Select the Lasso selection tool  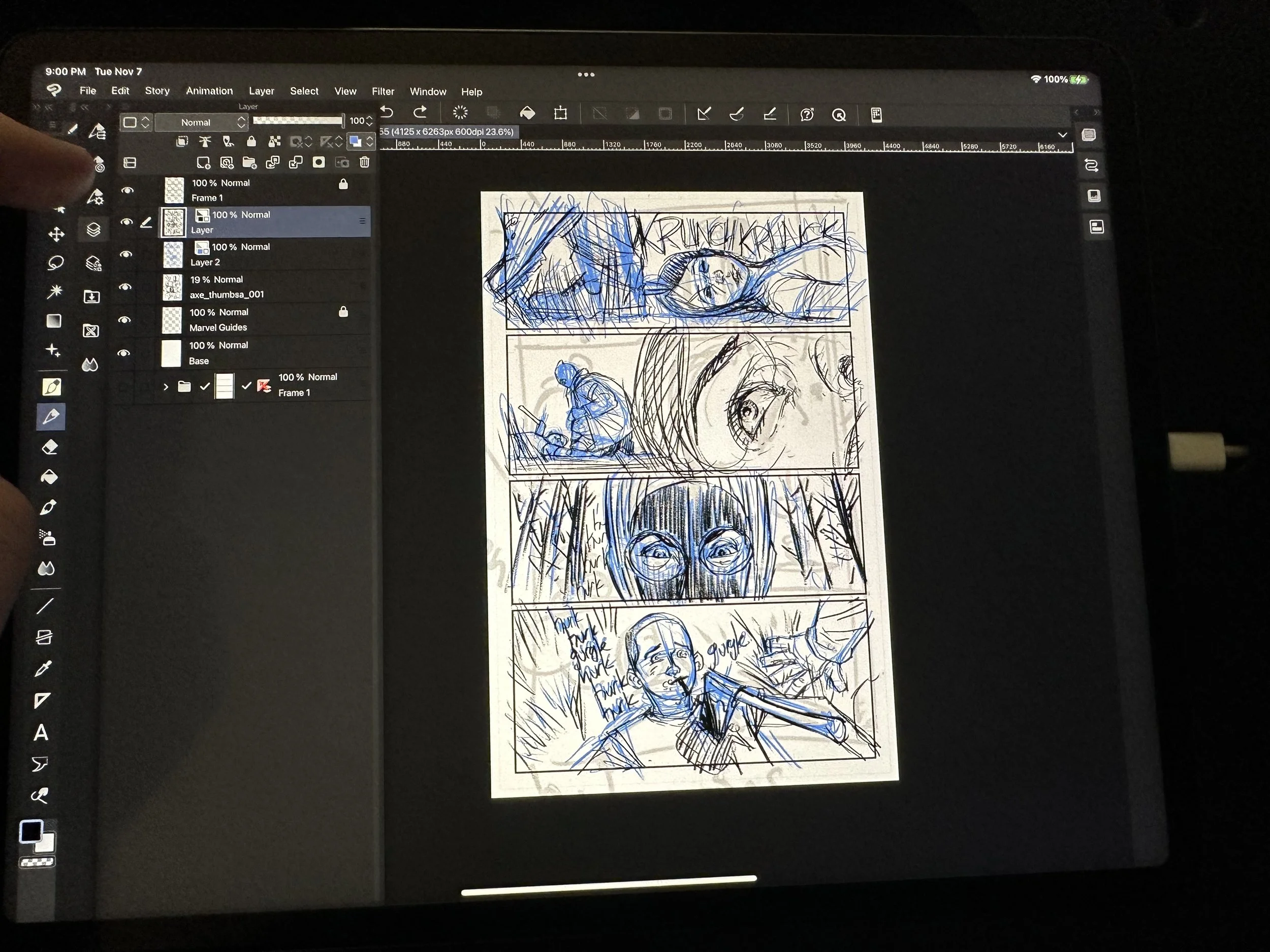[x=55, y=263]
